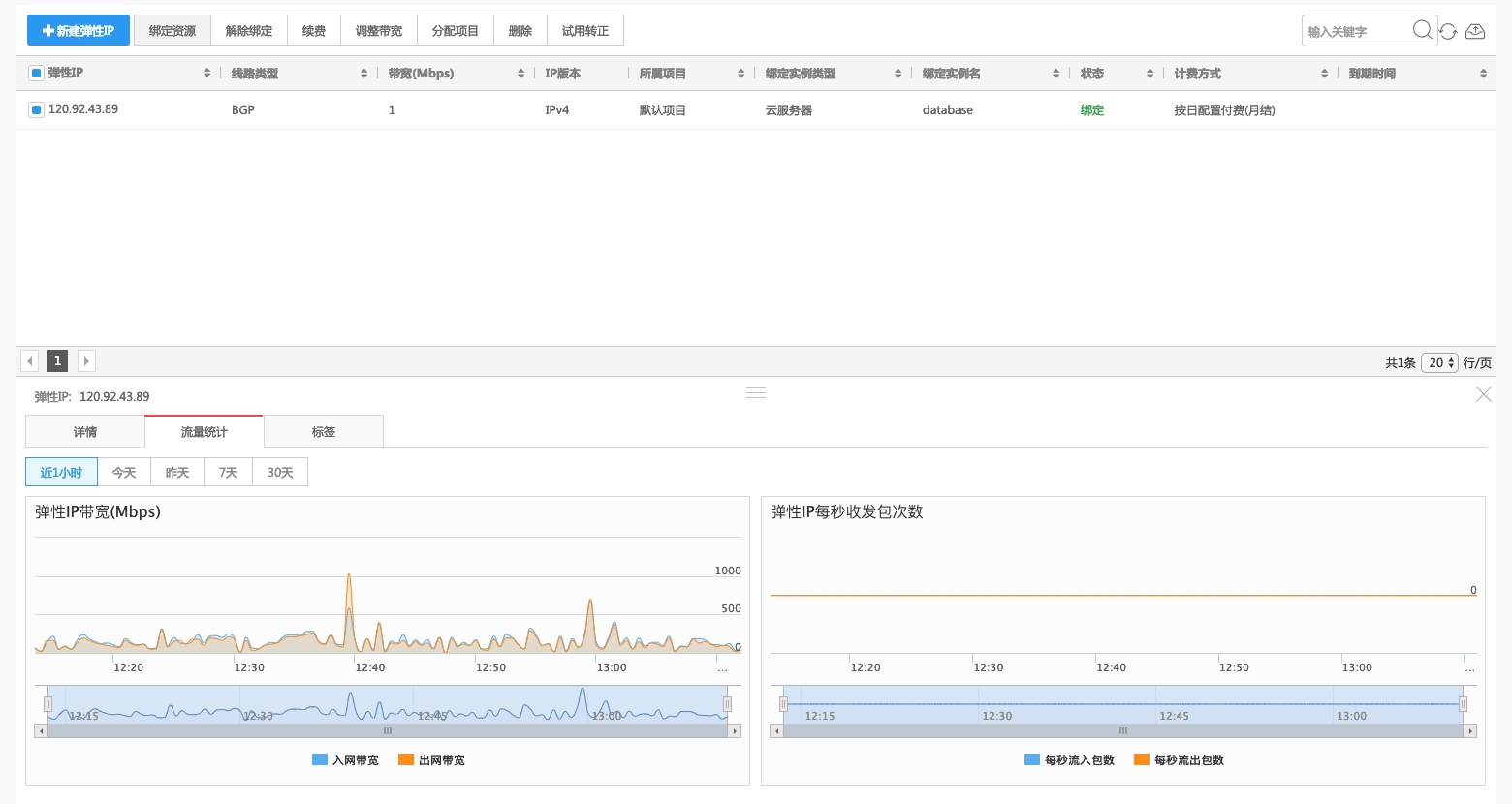Click bandwidth chart scrollbar right arrow
The width and height of the screenshot is (1512, 804).
tap(735, 731)
